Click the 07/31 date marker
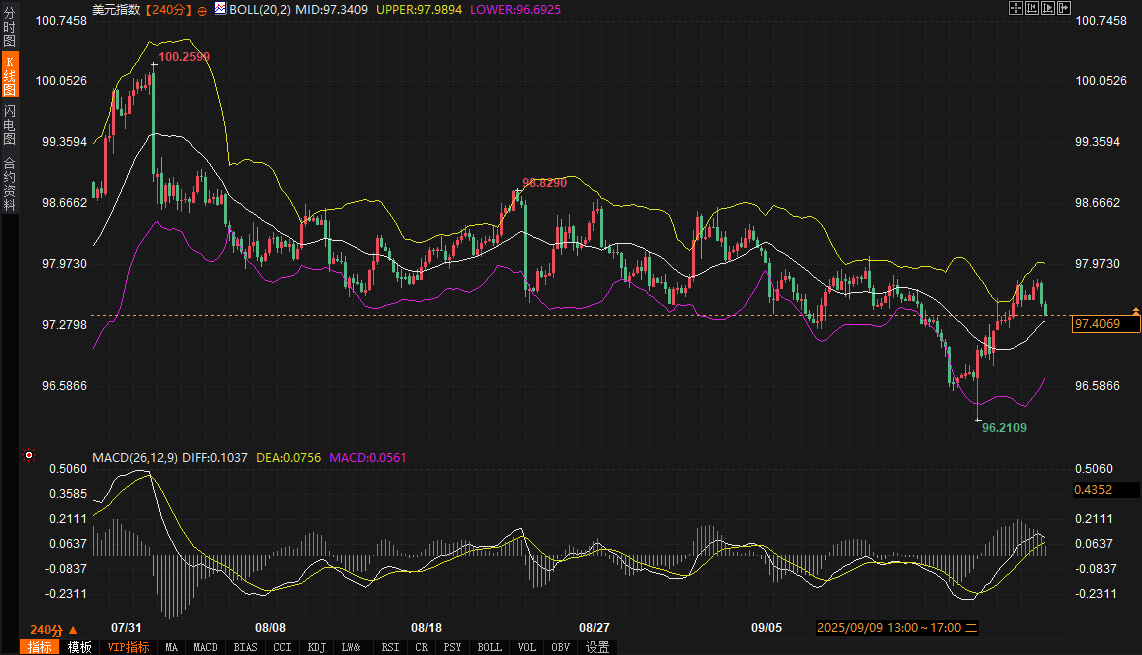The width and height of the screenshot is (1142, 655). [126, 627]
